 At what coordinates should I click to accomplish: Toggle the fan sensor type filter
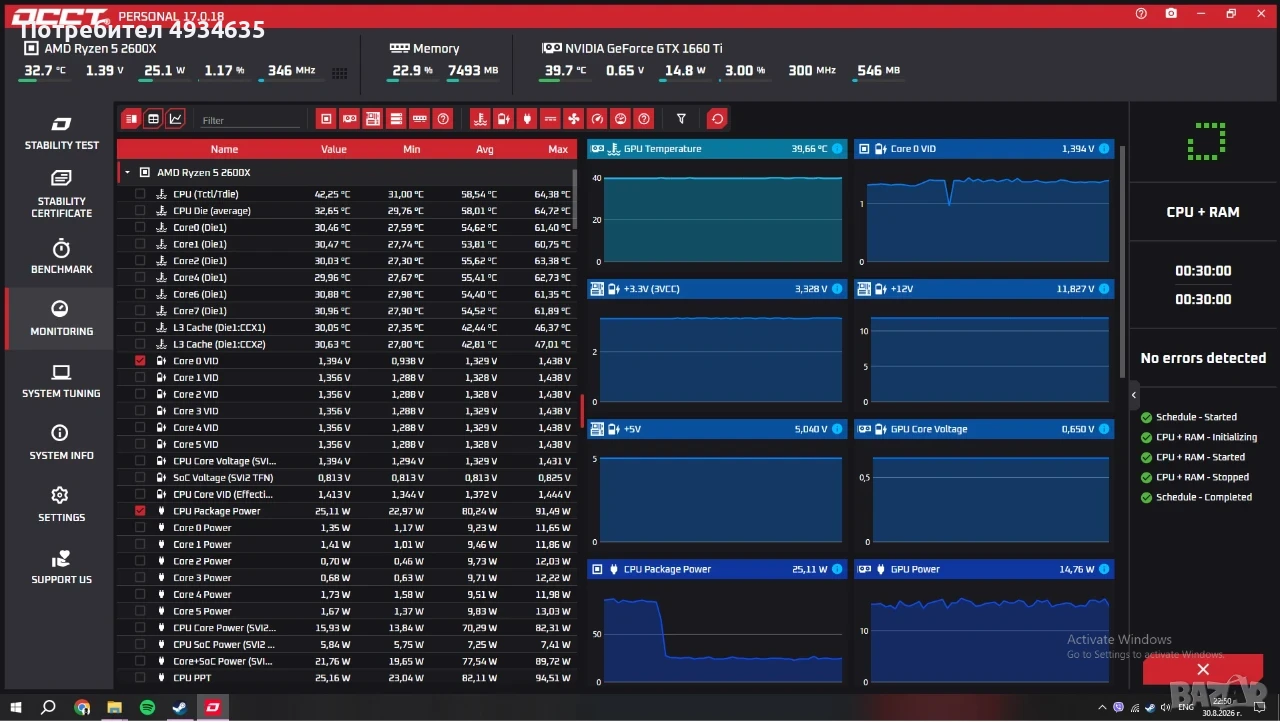coord(574,119)
